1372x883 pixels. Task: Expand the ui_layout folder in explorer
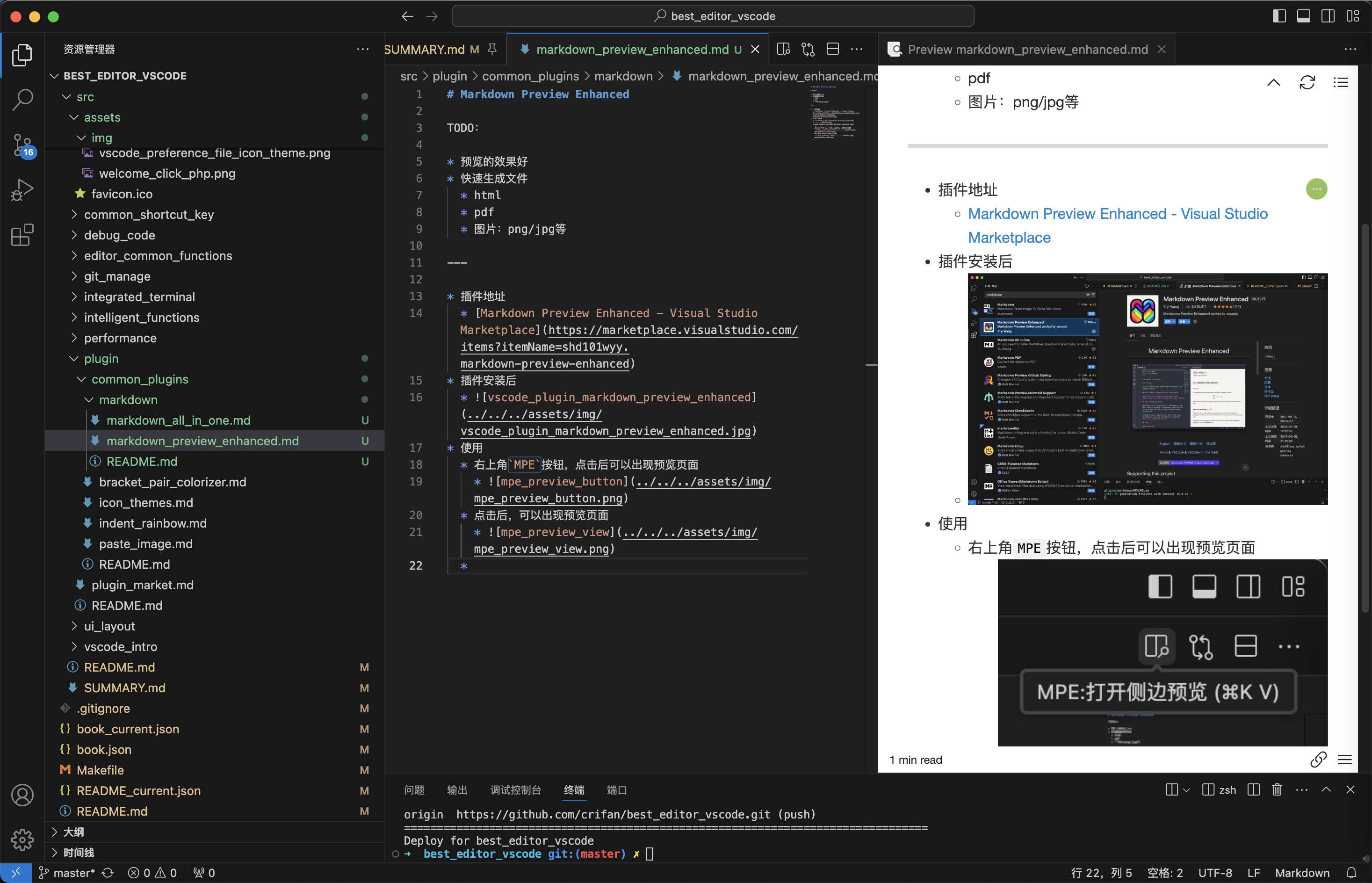(x=110, y=626)
